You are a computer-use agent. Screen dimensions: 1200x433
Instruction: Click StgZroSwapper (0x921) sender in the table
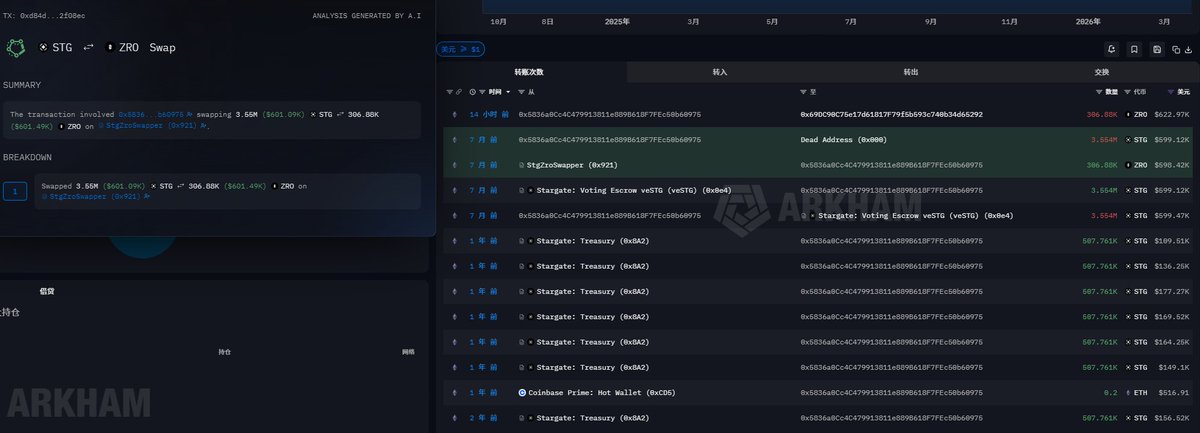[571, 164]
